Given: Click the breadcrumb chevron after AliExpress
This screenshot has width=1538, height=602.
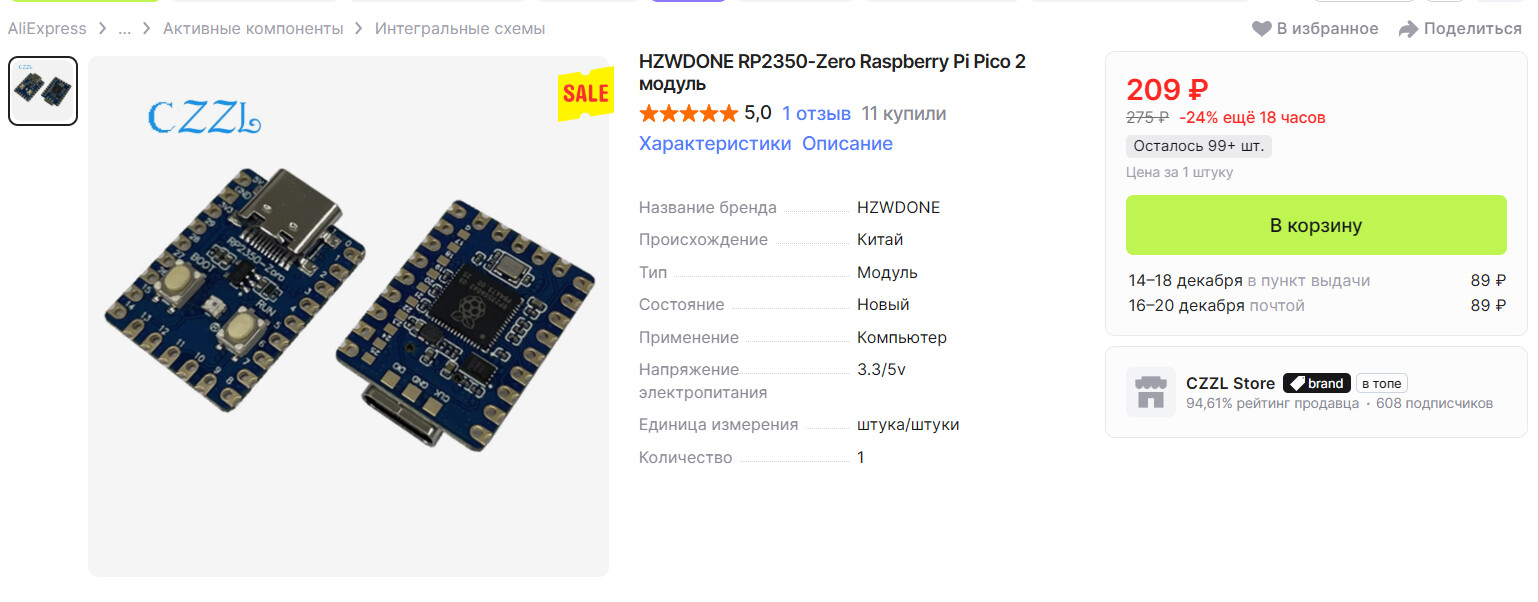Looking at the screenshot, I should point(103,29).
